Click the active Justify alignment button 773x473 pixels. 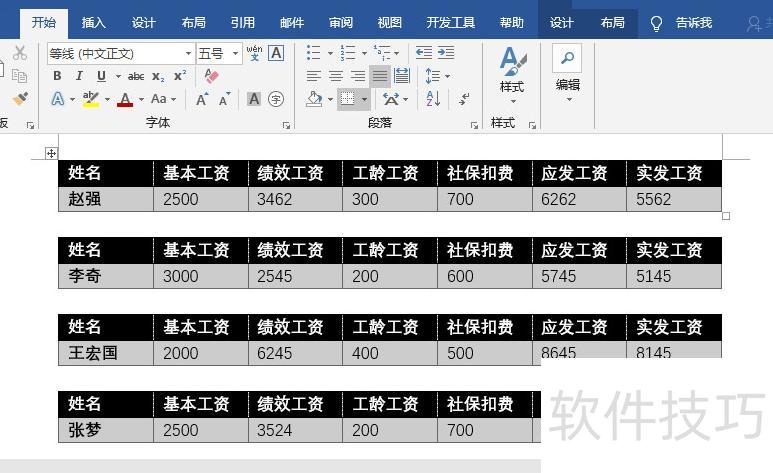380,76
